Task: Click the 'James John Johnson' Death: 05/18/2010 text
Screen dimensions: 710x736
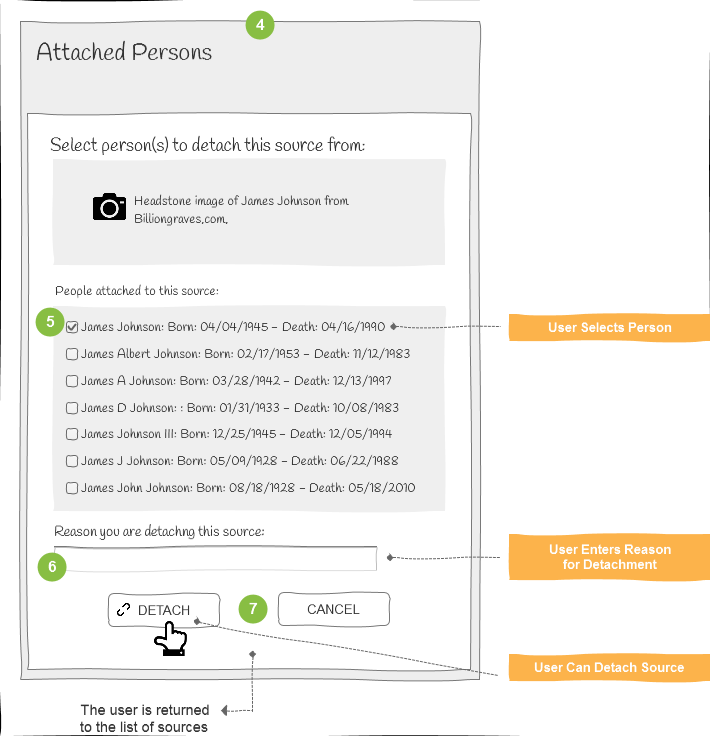Action: [x=362, y=488]
